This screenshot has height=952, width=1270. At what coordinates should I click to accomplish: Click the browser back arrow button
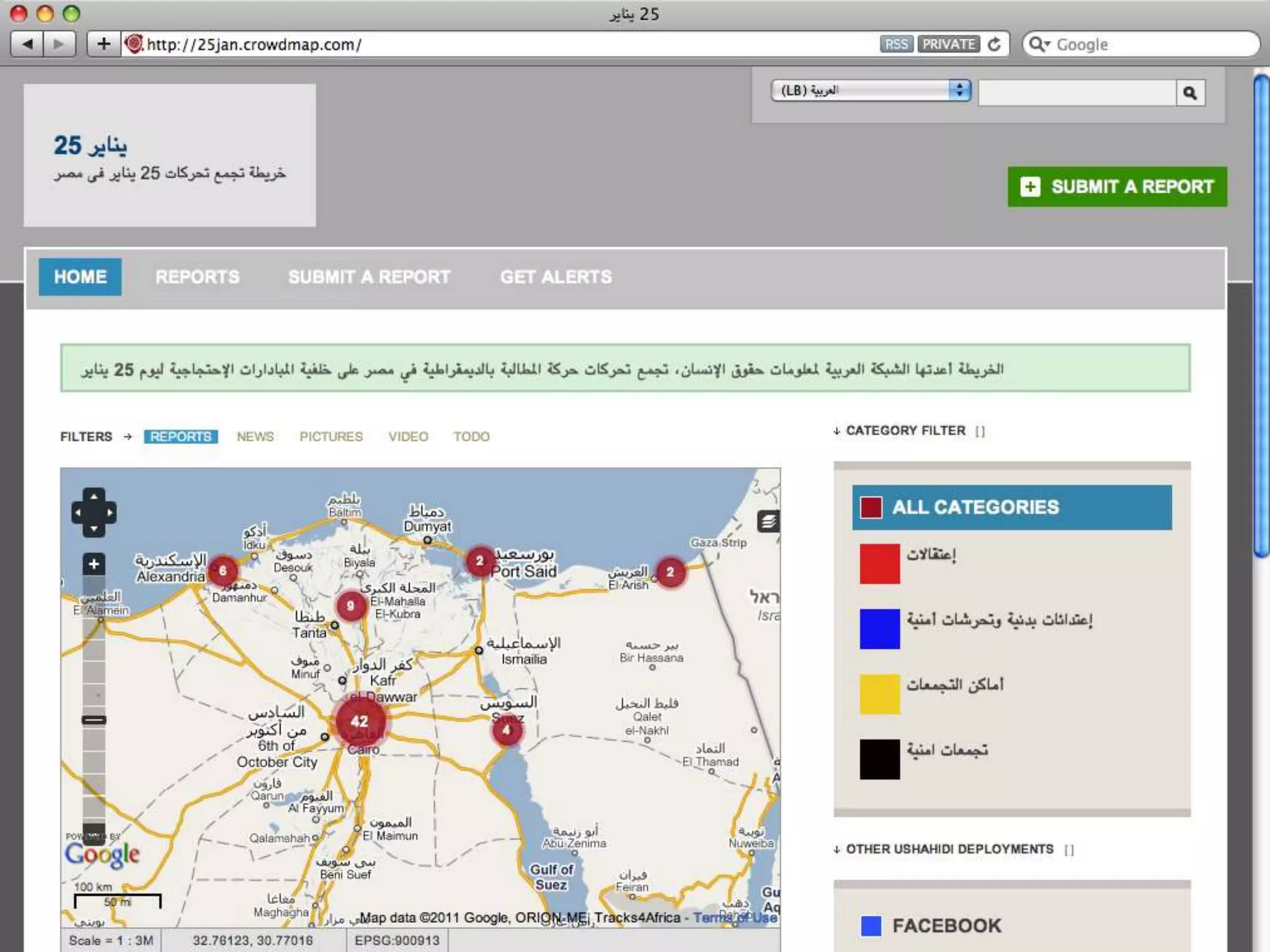click(27, 44)
